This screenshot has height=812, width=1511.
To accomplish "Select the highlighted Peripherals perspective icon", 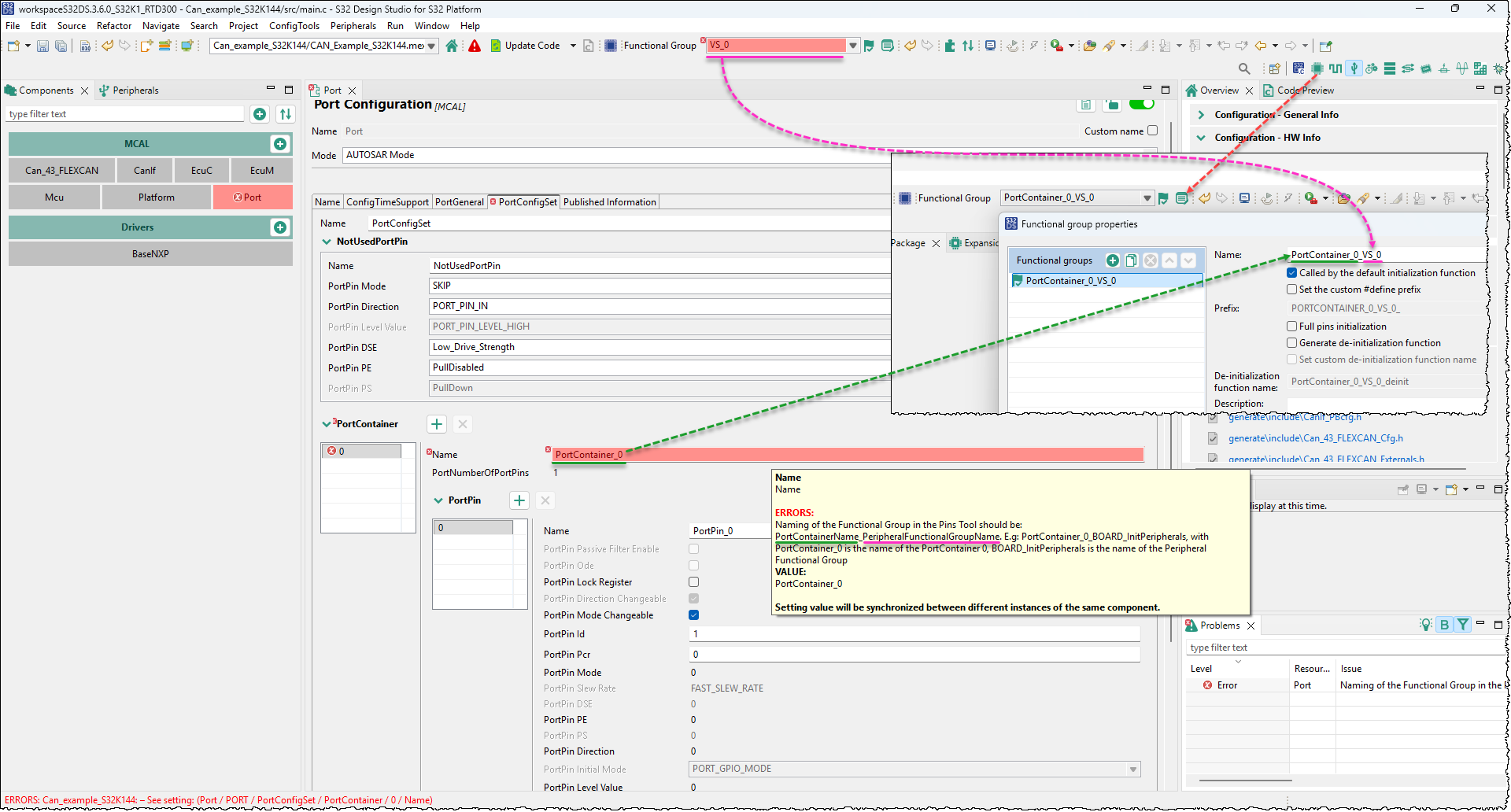I will [x=1354, y=68].
